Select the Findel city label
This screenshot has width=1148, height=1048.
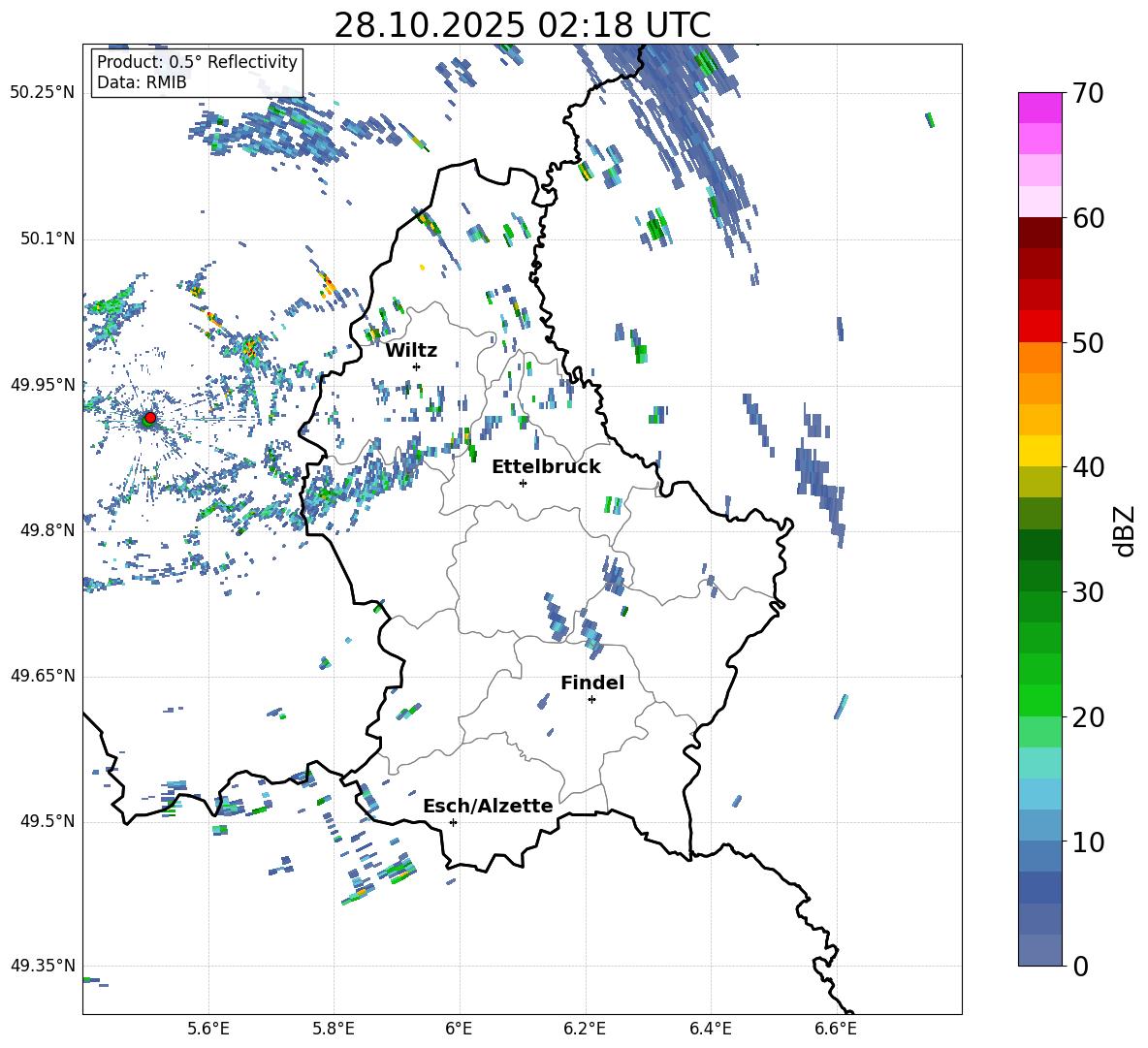tap(591, 683)
